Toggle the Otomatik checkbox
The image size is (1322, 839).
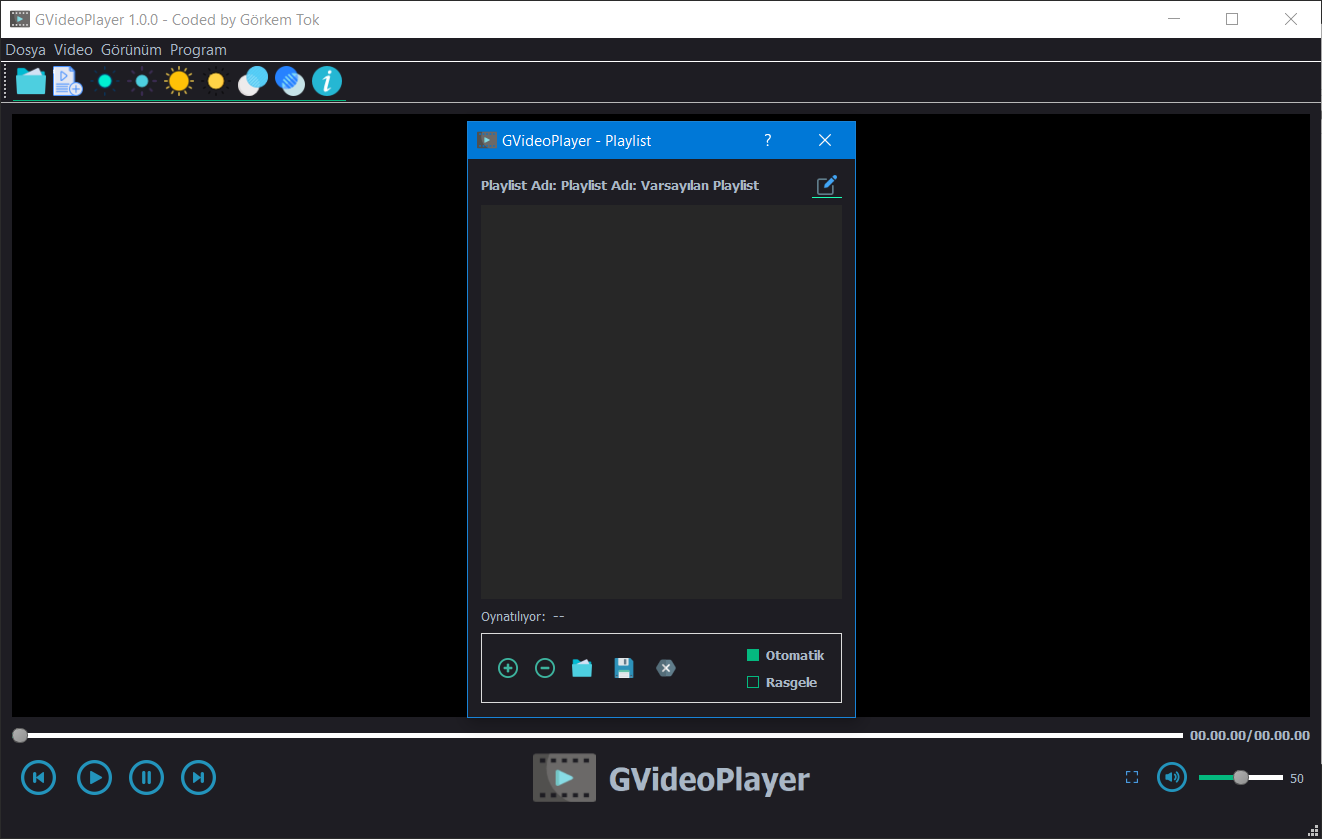pyautogui.click(x=754, y=656)
